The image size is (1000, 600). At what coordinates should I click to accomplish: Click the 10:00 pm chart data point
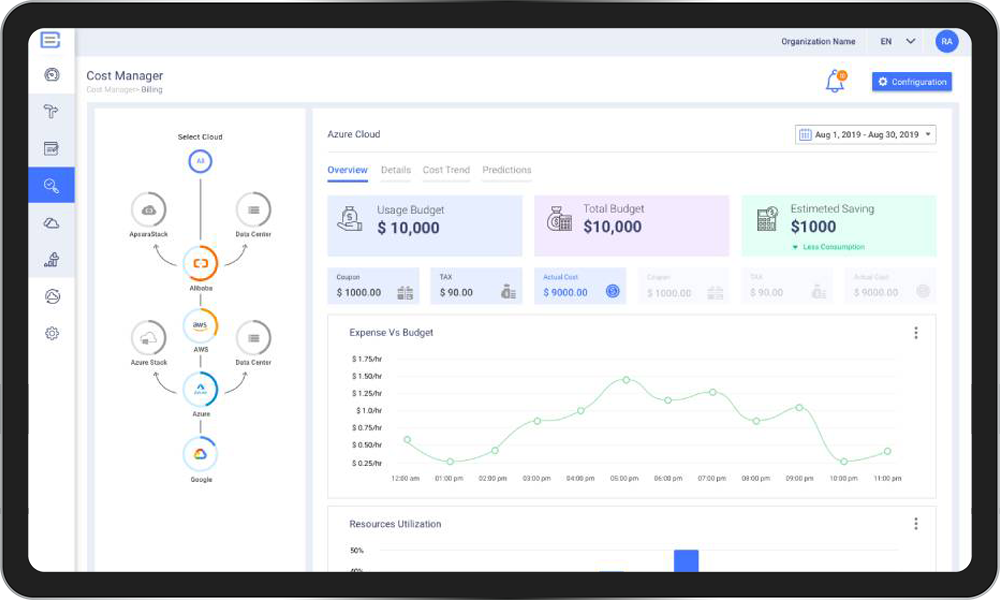pyautogui.click(x=844, y=461)
